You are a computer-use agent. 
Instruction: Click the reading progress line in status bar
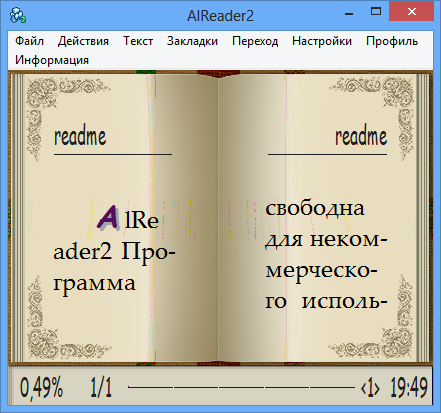pos(242,387)
